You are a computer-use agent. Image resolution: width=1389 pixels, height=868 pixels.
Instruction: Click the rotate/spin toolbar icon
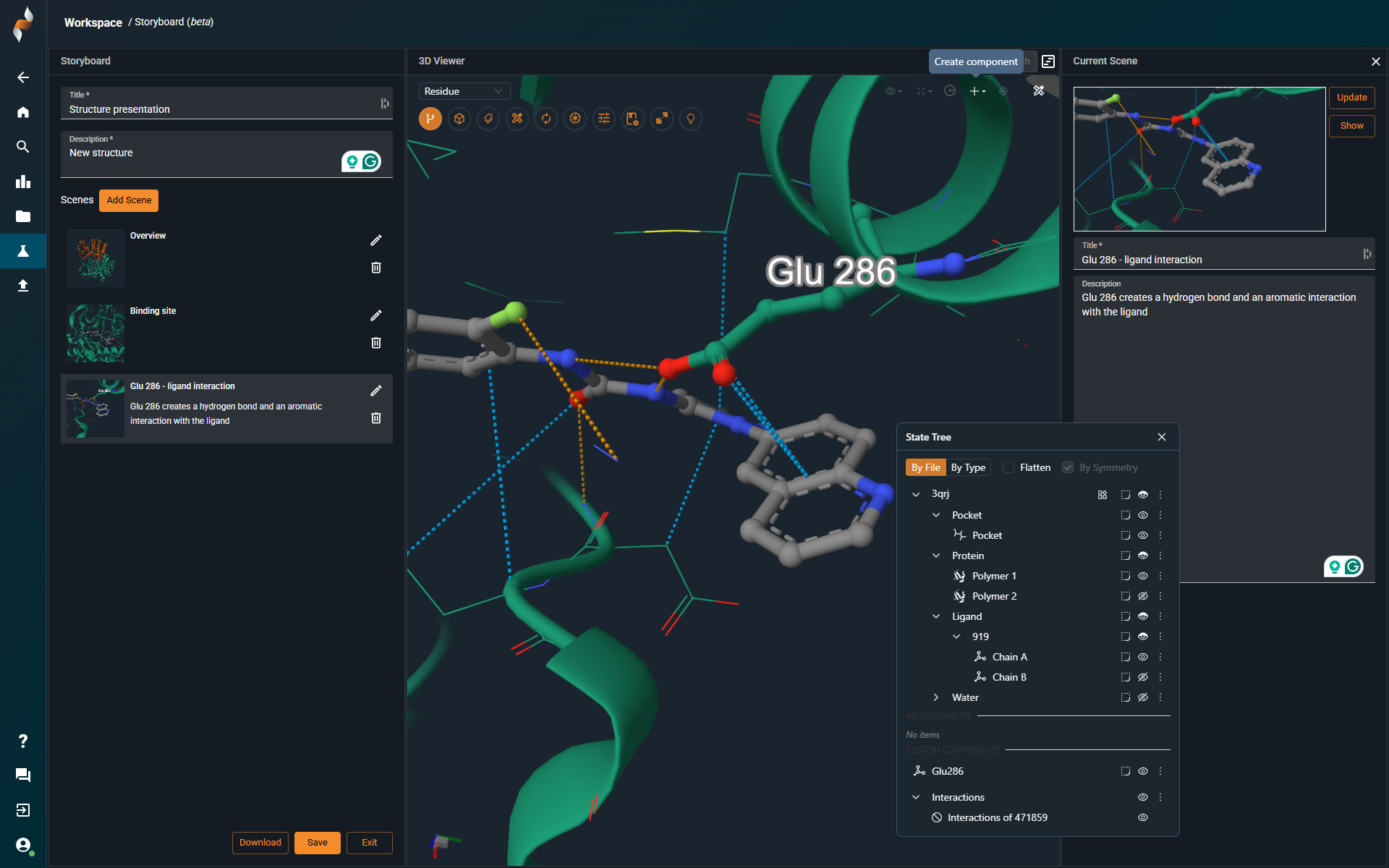[x=546, y=119]
